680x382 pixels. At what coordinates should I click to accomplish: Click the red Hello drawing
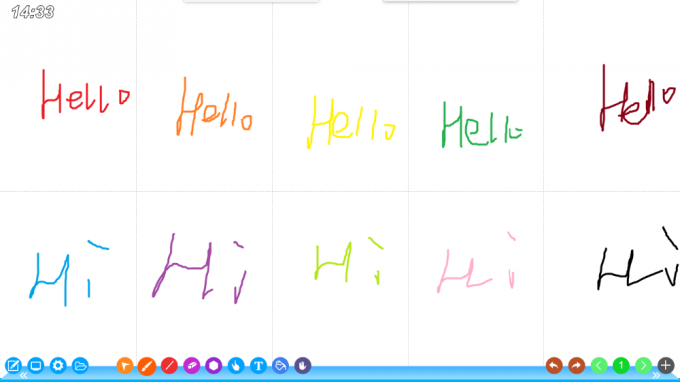tap(85, 94)
